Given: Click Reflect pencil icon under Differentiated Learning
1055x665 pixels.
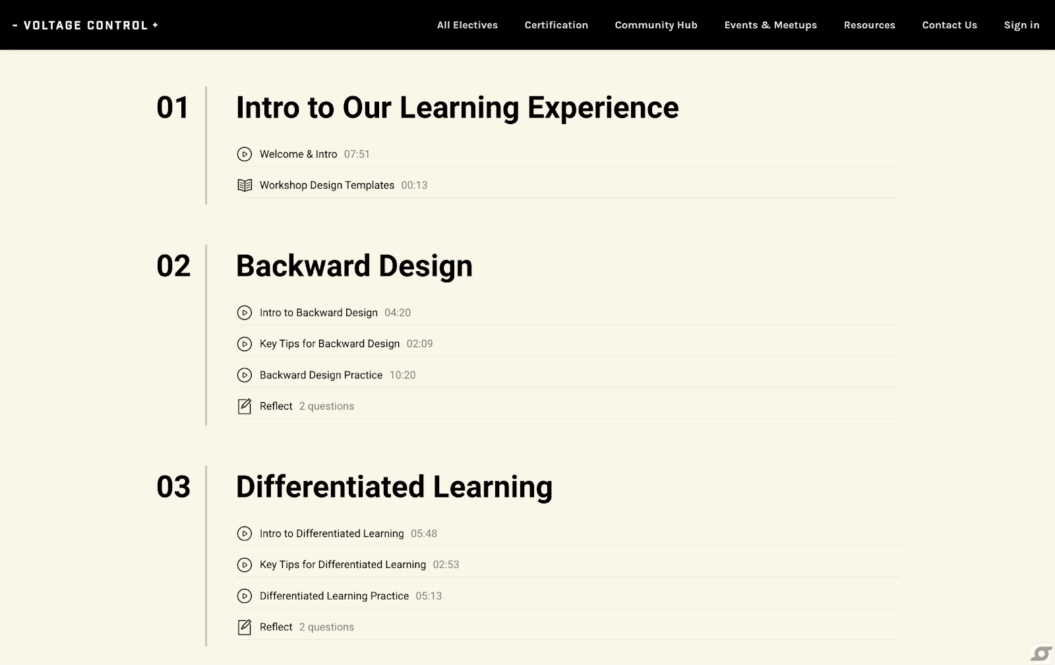Looking at the screenshot, I should (x=244, y=627).
